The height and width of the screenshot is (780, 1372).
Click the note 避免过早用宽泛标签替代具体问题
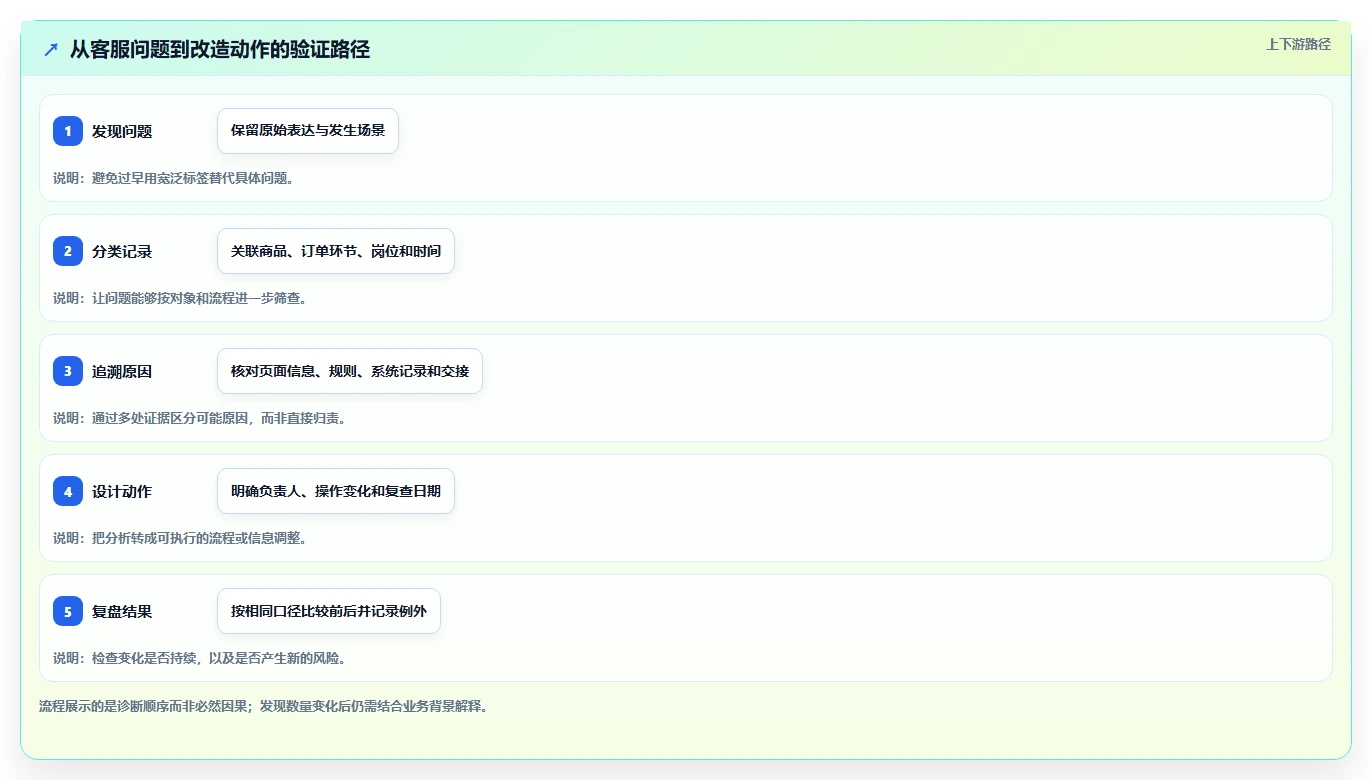193,178
